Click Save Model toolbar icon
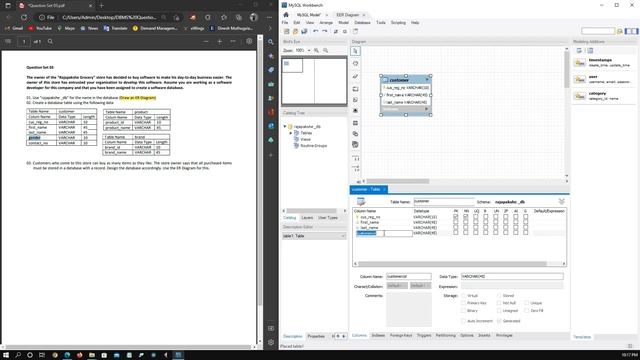 304,31
